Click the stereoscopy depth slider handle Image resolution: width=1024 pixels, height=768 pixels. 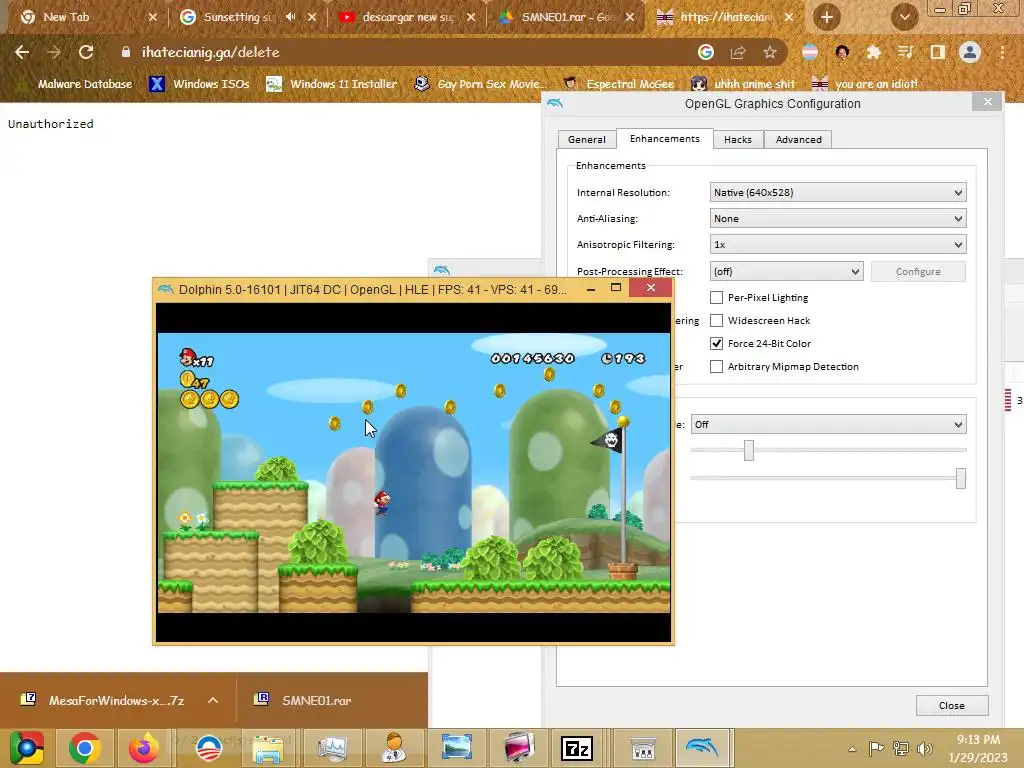[749, 450]
